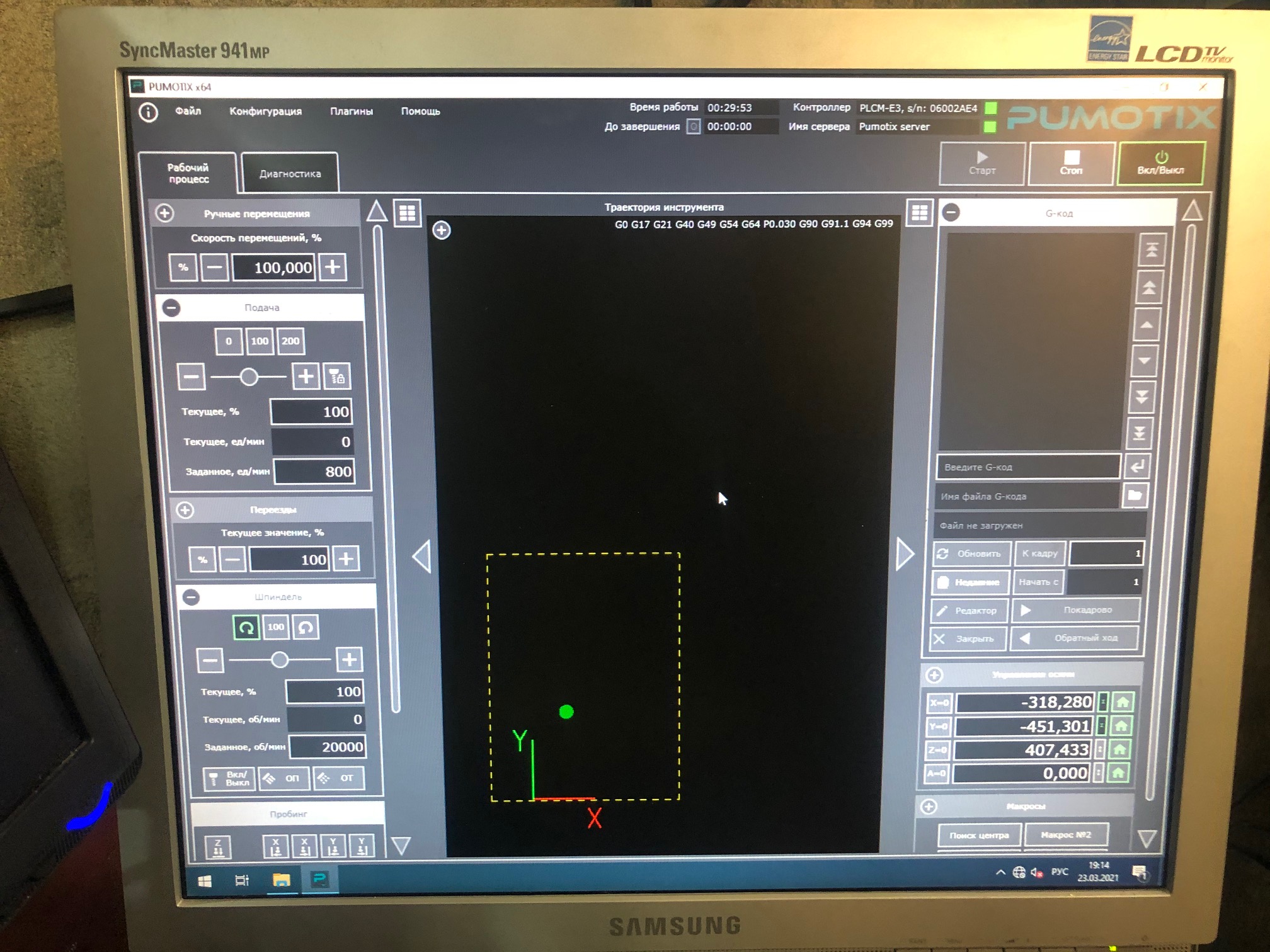Image resolution: width=1270 pixels, height=952 pixels.
Task: Click the feed rate slider handle
Action: coord(249,377)
